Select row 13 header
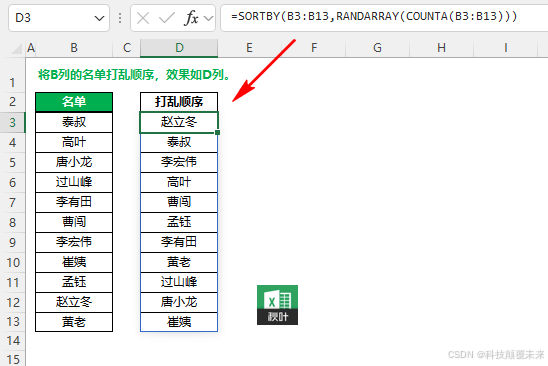Viewport: 548px width, 366px height. pyautogui.click(x=13, y=322)
